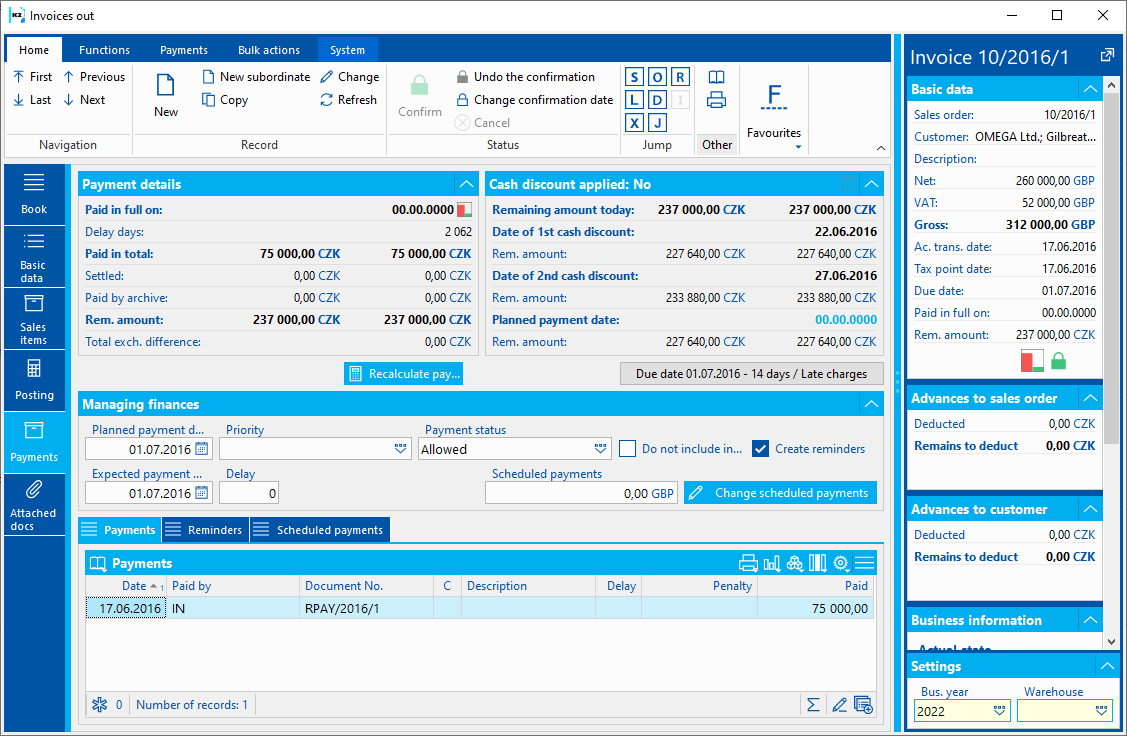Click Recalculate pay... button
Image resolution: width=1127 pixels, height=736 pixels.
click(403, 374)
